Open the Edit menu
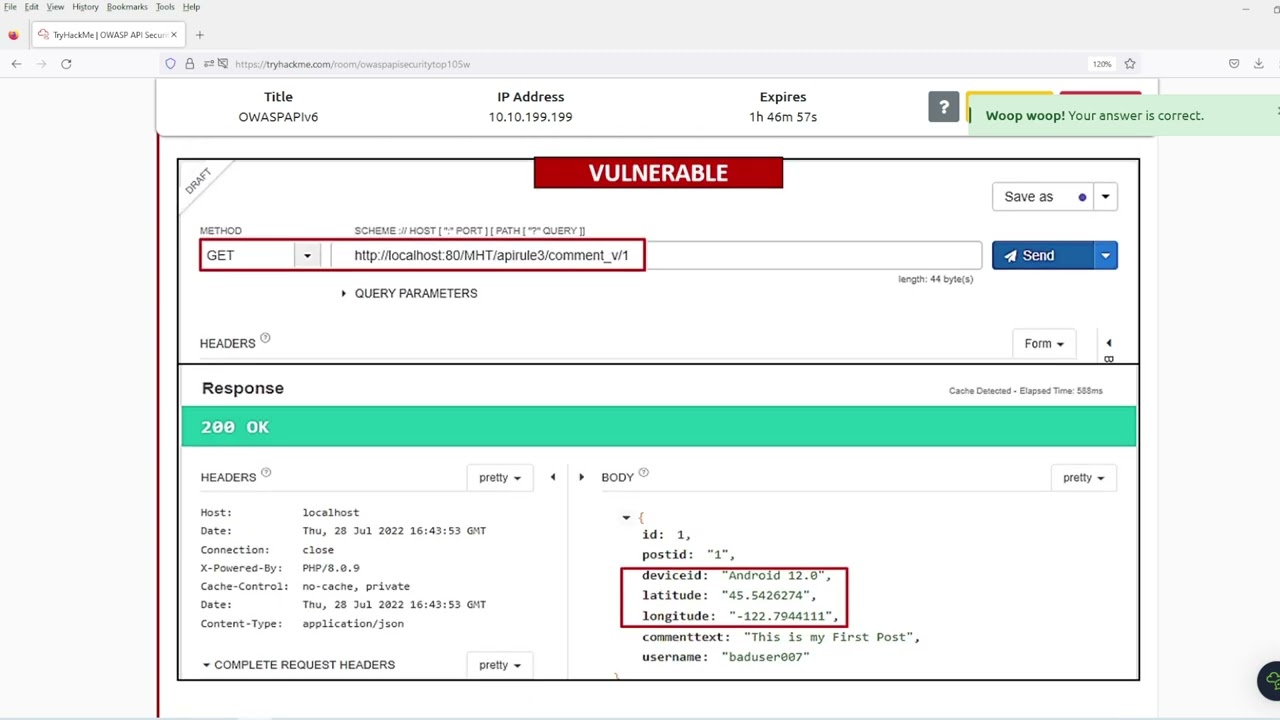Viewport: 1280px width, 720px height. tap(32, 7)
